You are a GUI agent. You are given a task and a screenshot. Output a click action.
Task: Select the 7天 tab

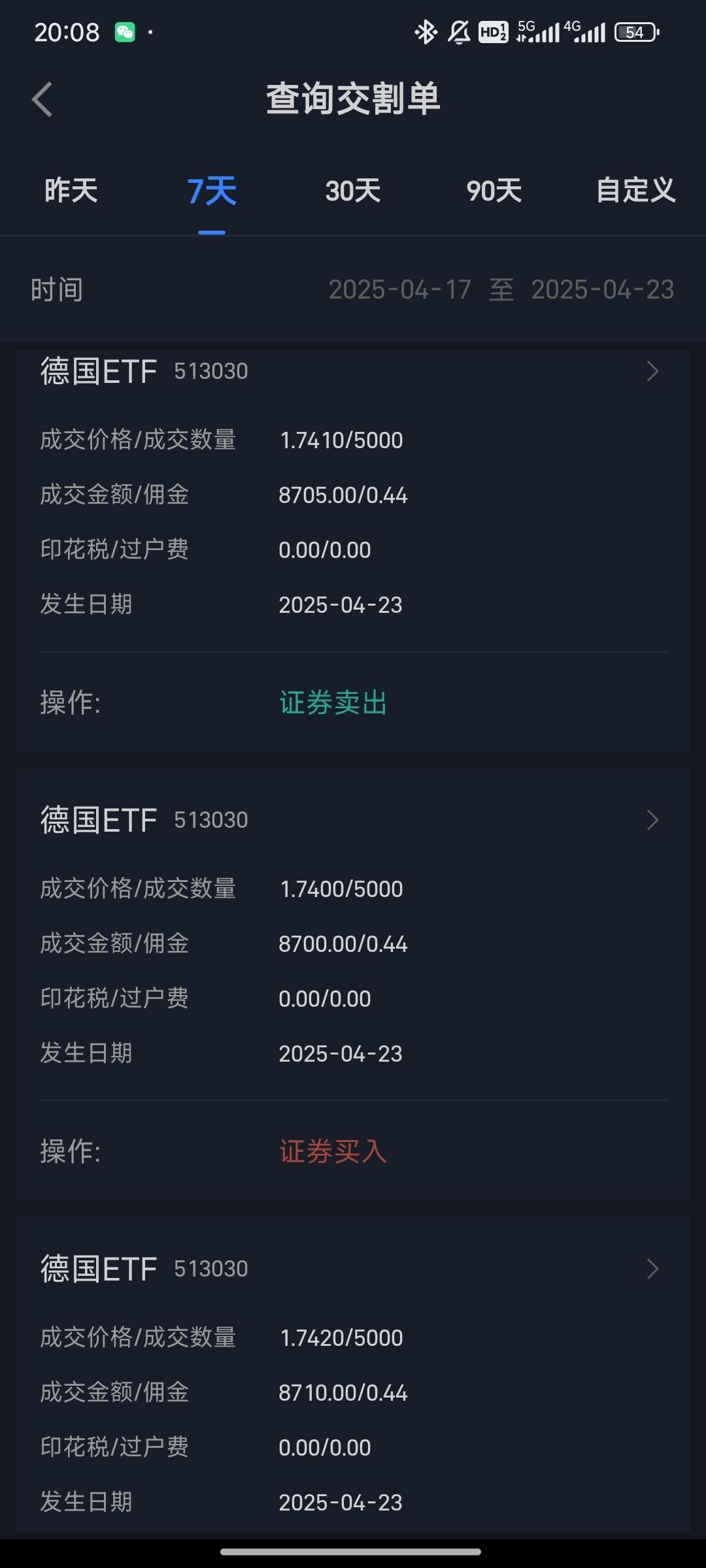(212, 191)
